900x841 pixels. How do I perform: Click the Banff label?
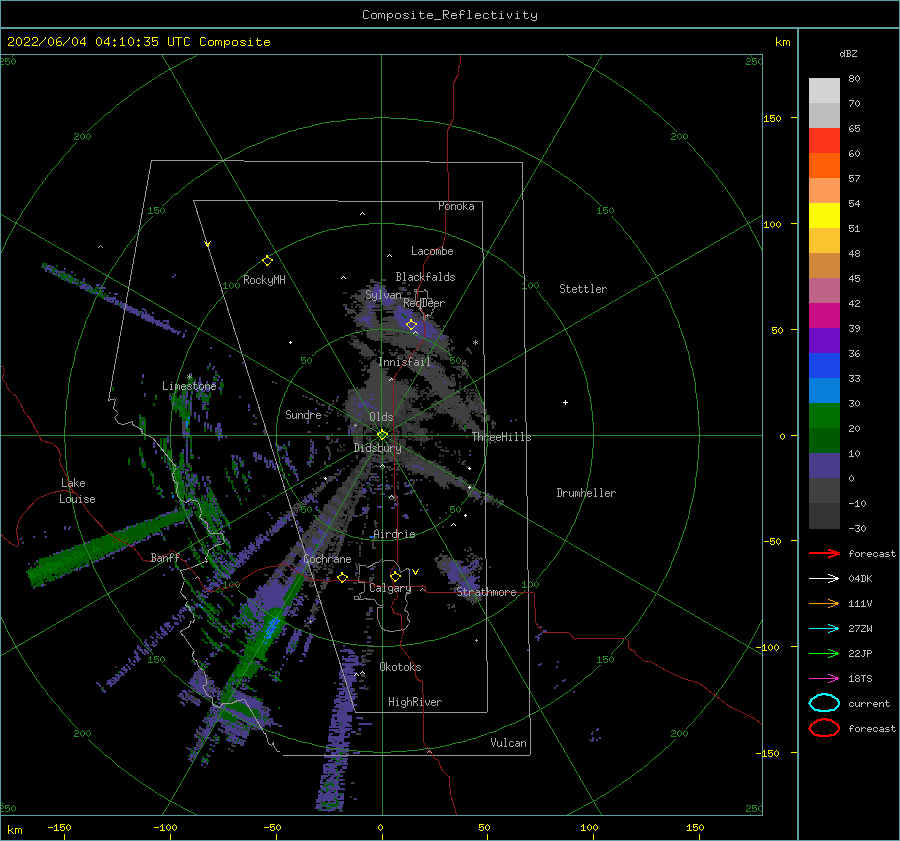click(x=165, y=557)
